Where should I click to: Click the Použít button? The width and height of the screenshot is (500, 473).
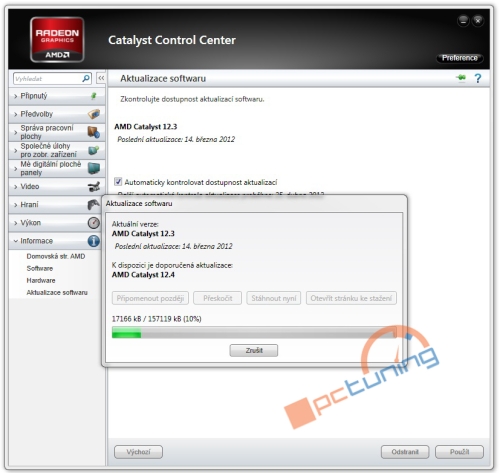tap(459, 452)
